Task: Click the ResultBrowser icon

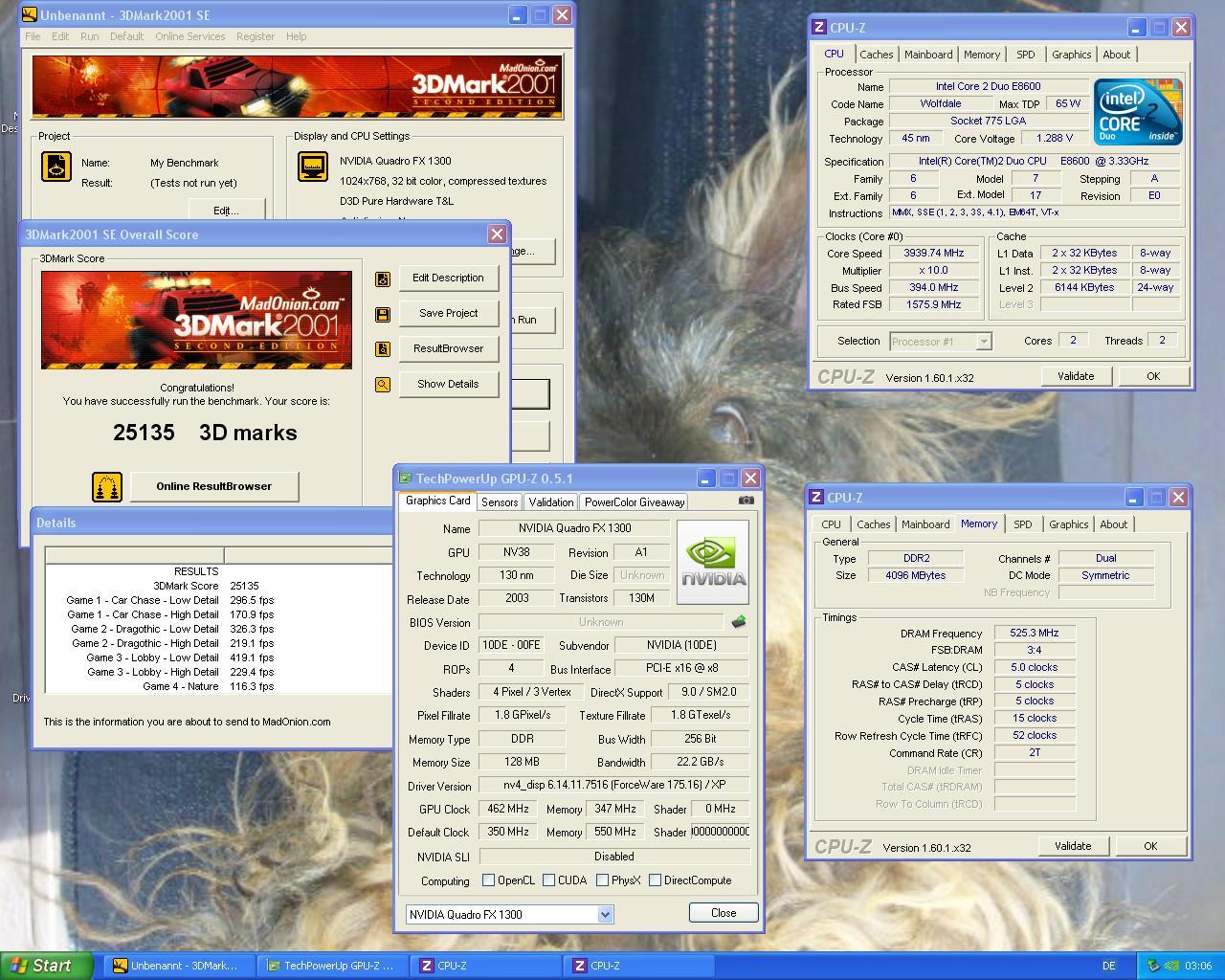Action: click(383, 349)
